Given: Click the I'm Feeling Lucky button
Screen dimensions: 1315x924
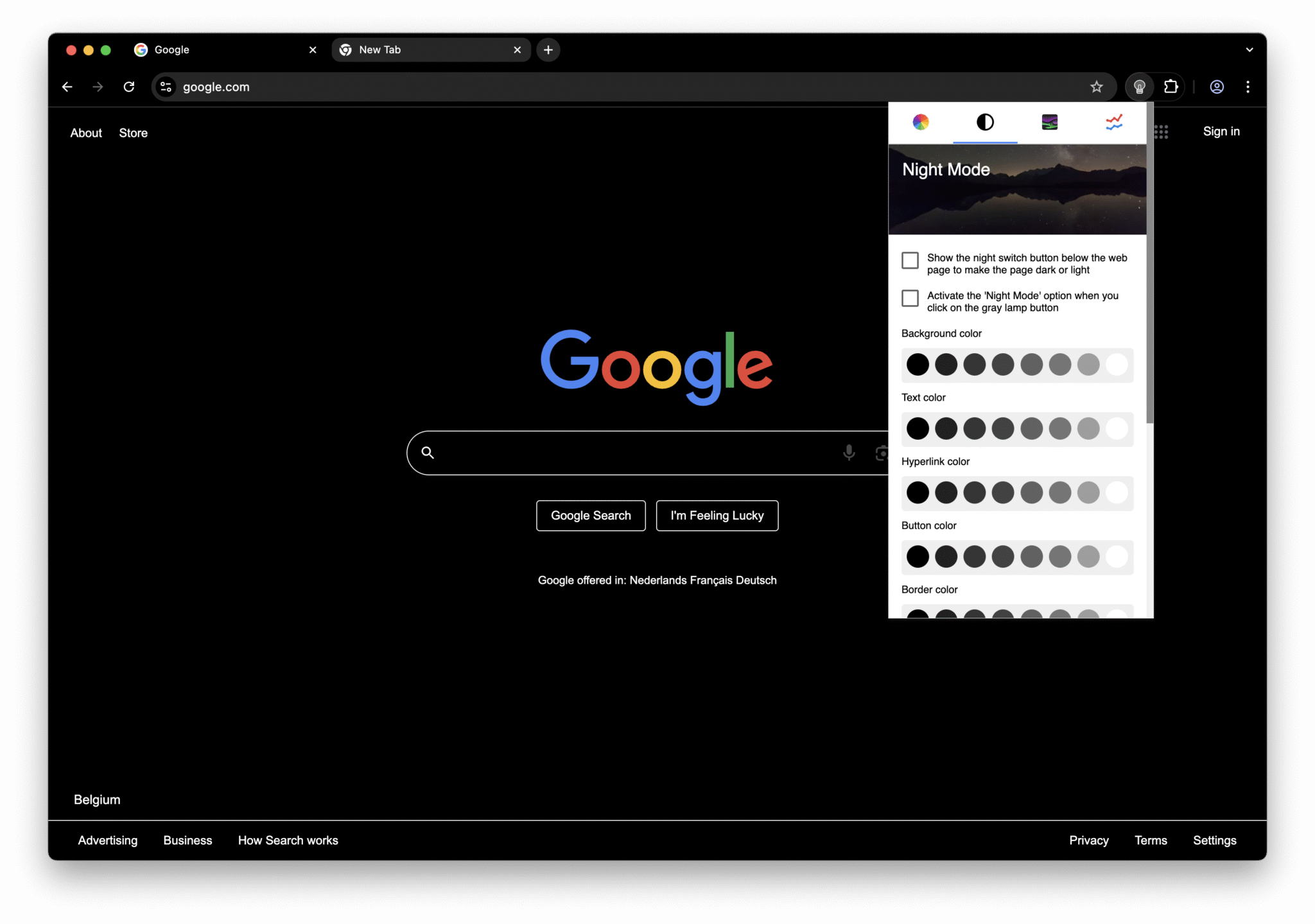Looking at the screenshot, I should pyautogui.click(x=717, y=515).
